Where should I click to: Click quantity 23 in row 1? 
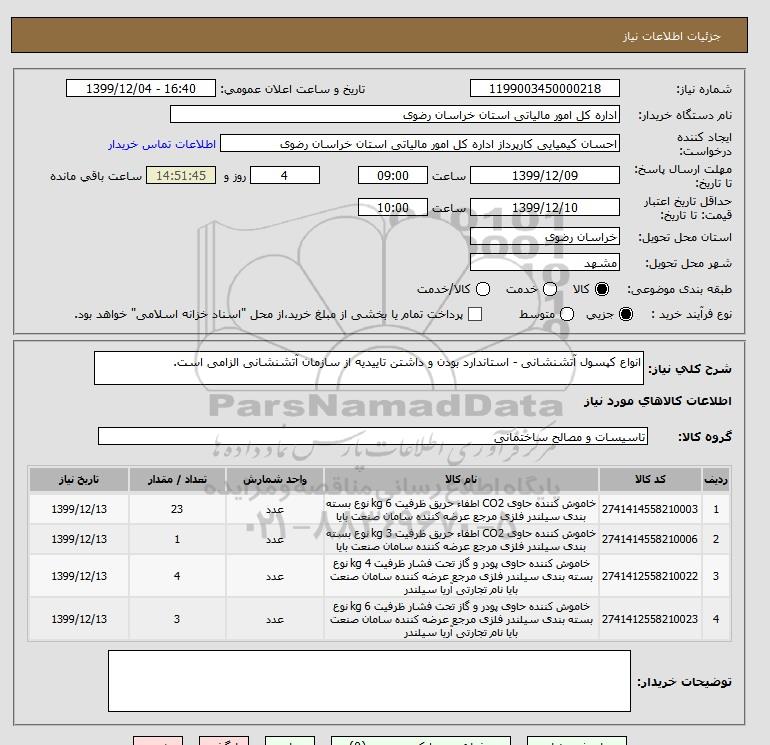pos(177,509)
